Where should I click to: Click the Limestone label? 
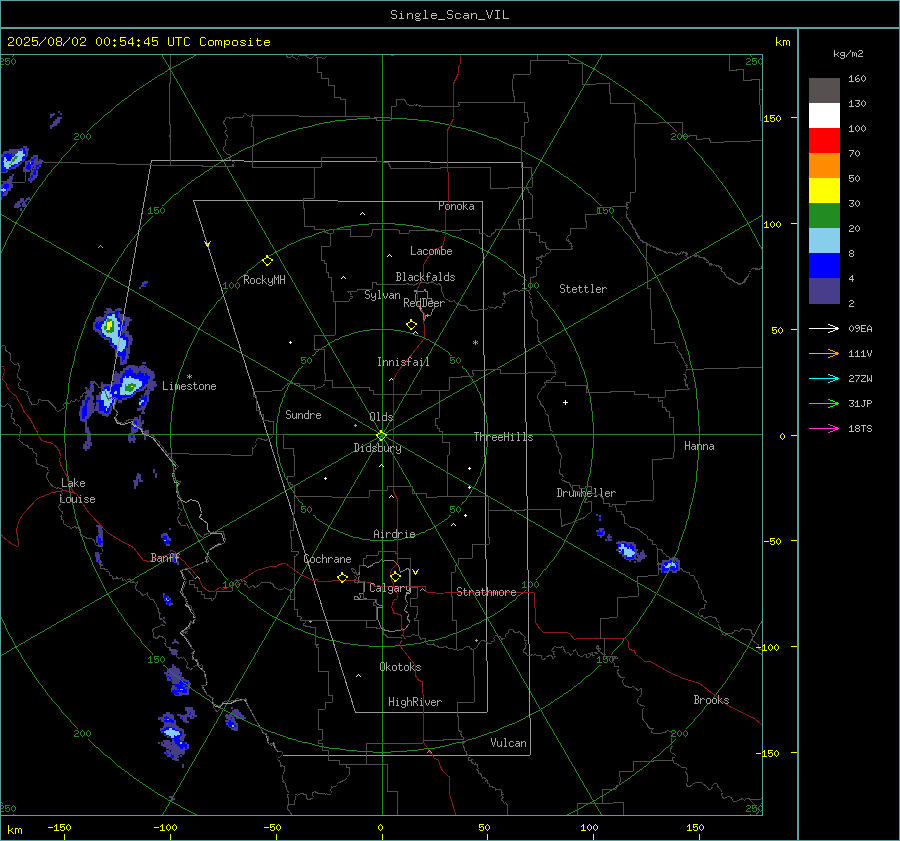pos(189,386)
